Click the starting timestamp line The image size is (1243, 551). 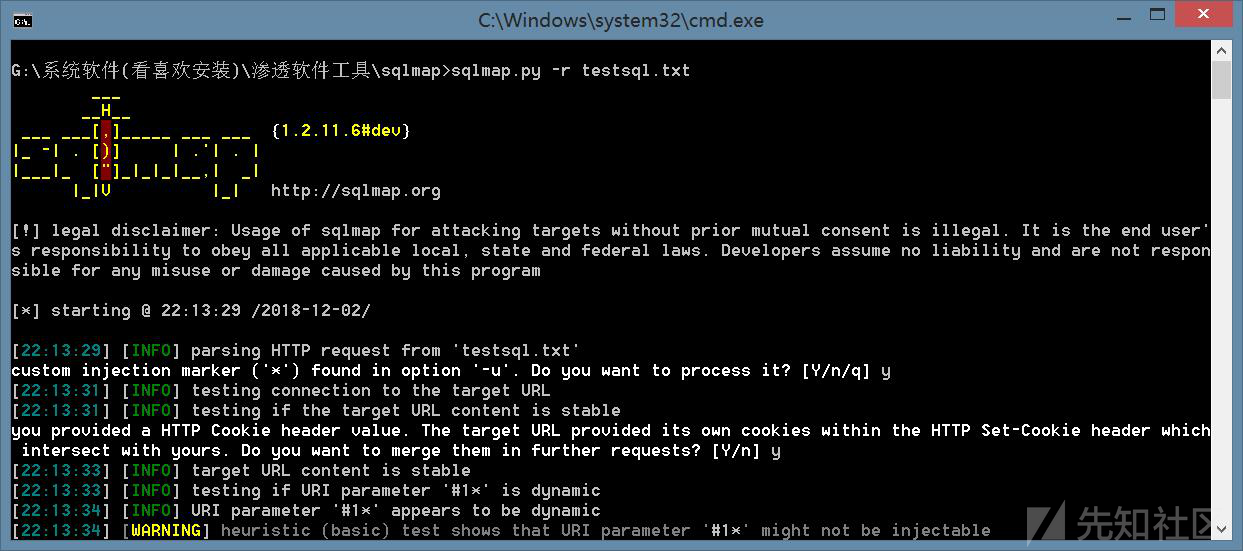tap(191, 310)
